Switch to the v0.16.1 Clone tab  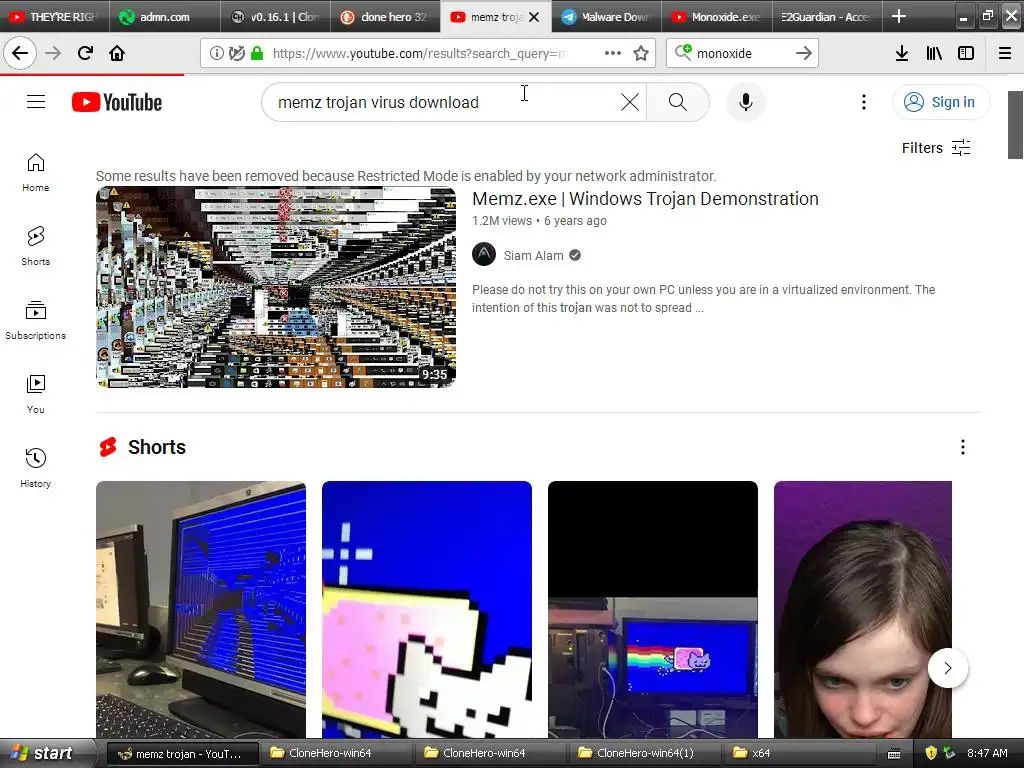275,16
